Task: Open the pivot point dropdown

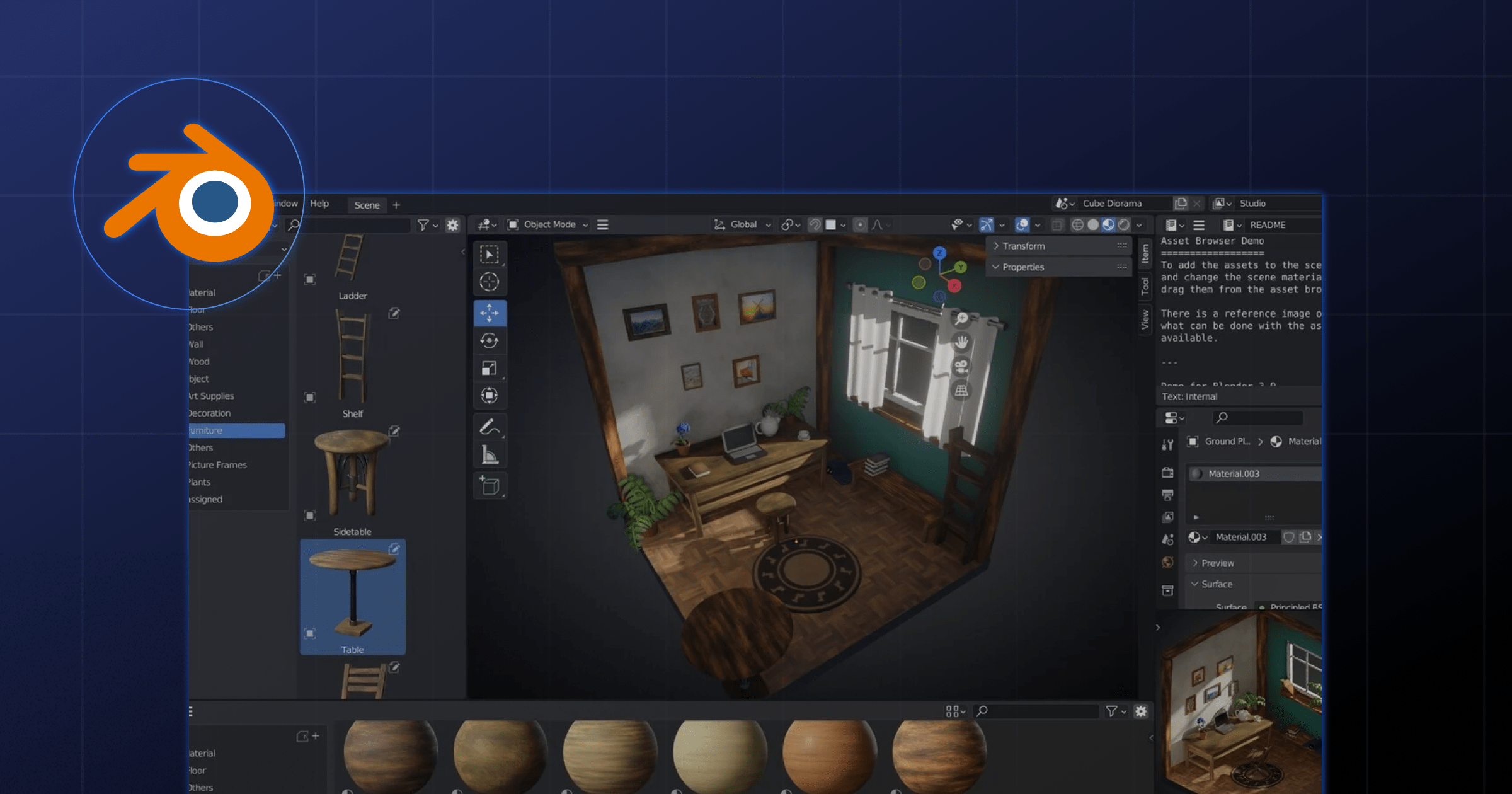Action: [x=791, y=225]
